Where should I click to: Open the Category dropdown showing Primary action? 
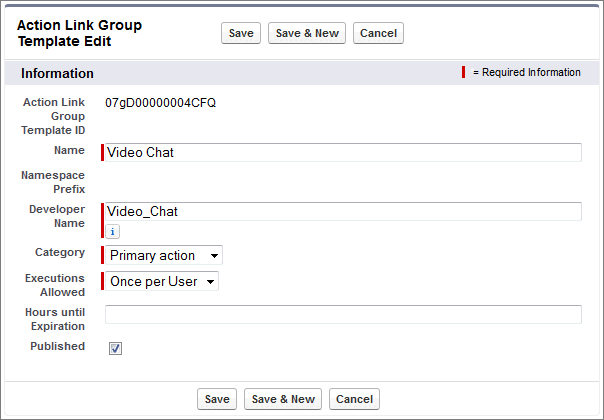click(164, 255)
